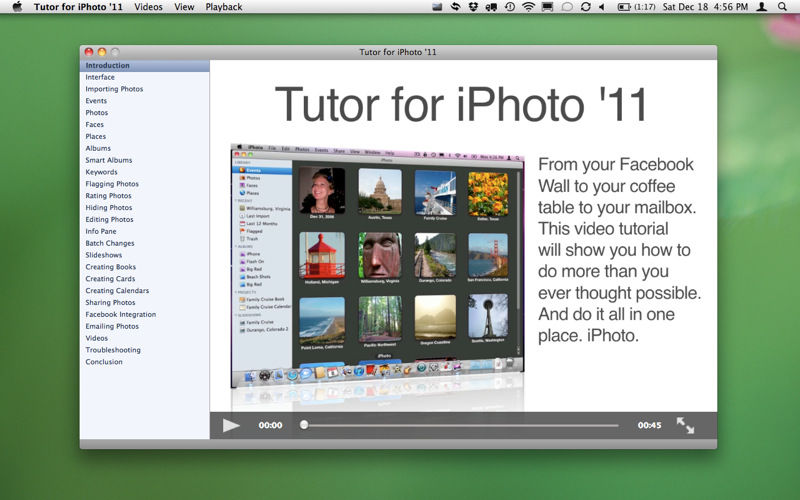Click the 00:45 duration label
Image resolution: width=800 pixels, height=500 pixels.
pos(649,425)
